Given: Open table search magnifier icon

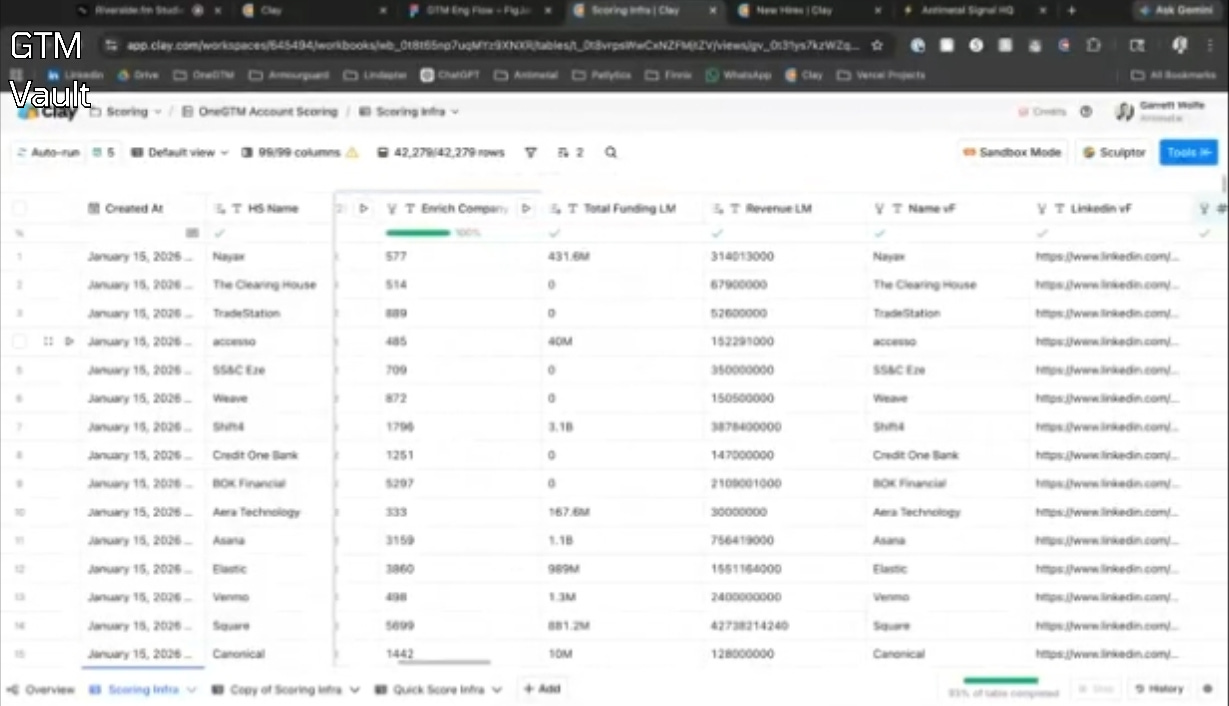Looking at the screenshot, I should pyautogui.click(x=611, y=153).
